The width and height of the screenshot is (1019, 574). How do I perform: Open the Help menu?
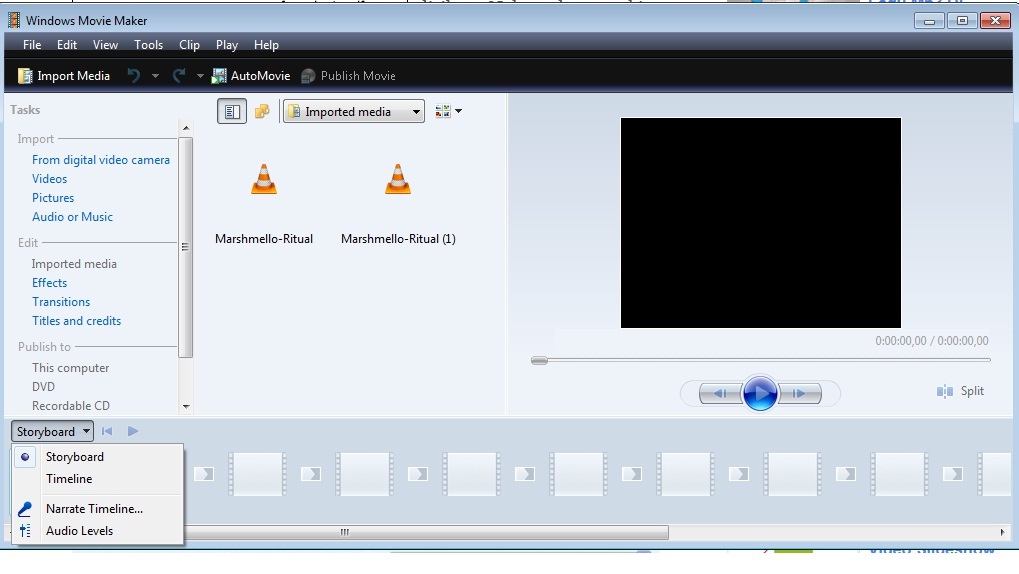pyautogui.click(x=266, y=45)
